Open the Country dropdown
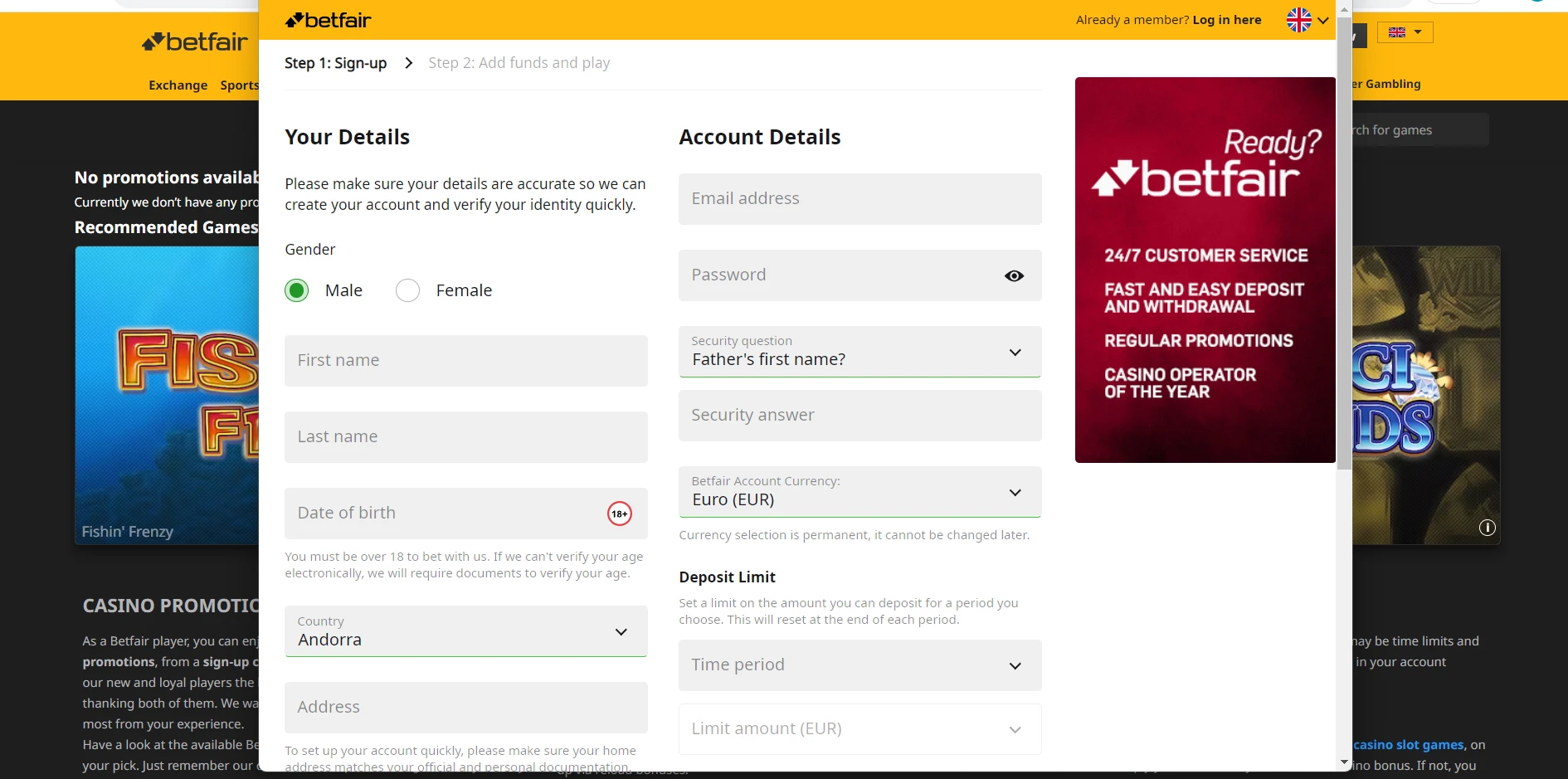Viewport: 1568px width, 779px height. pyautogui.click(x=465, y=631)
